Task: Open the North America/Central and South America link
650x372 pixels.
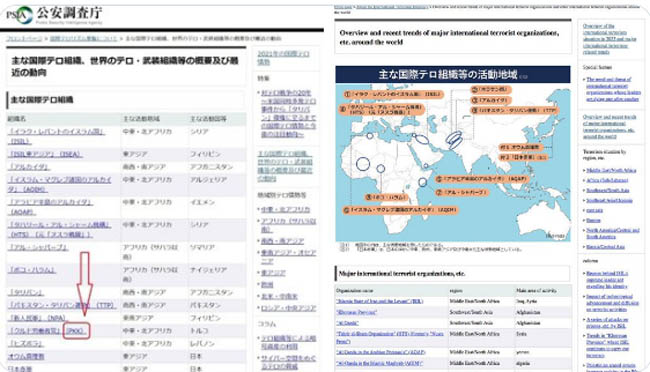Action: 613,233
